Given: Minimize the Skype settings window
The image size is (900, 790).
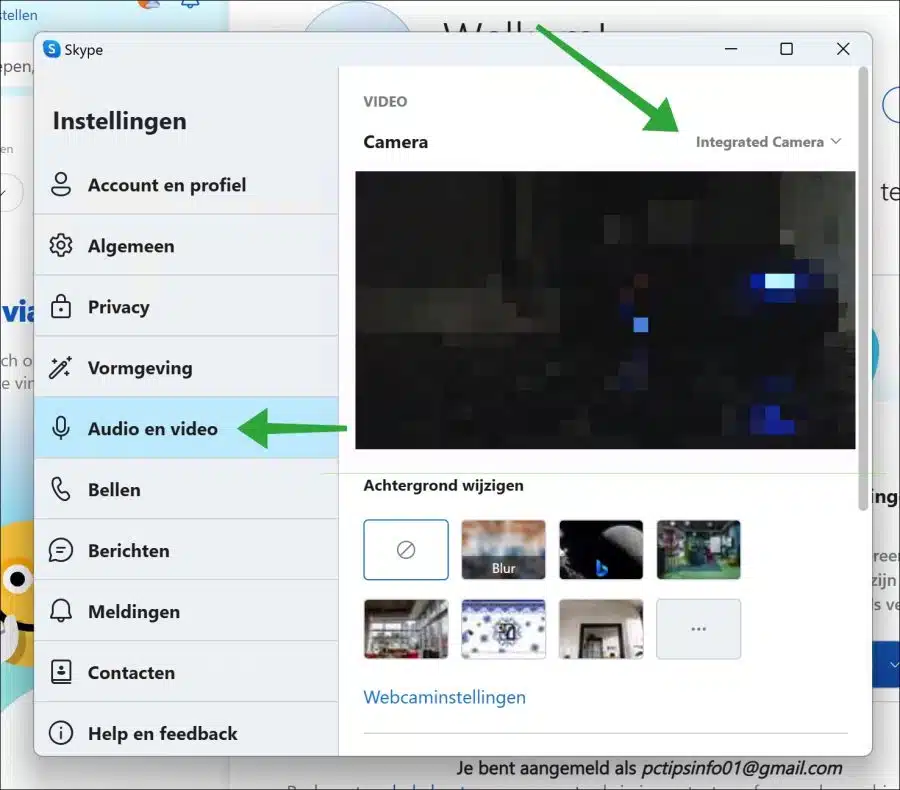Looking at the screenshot, I should (x=731, y=49).
